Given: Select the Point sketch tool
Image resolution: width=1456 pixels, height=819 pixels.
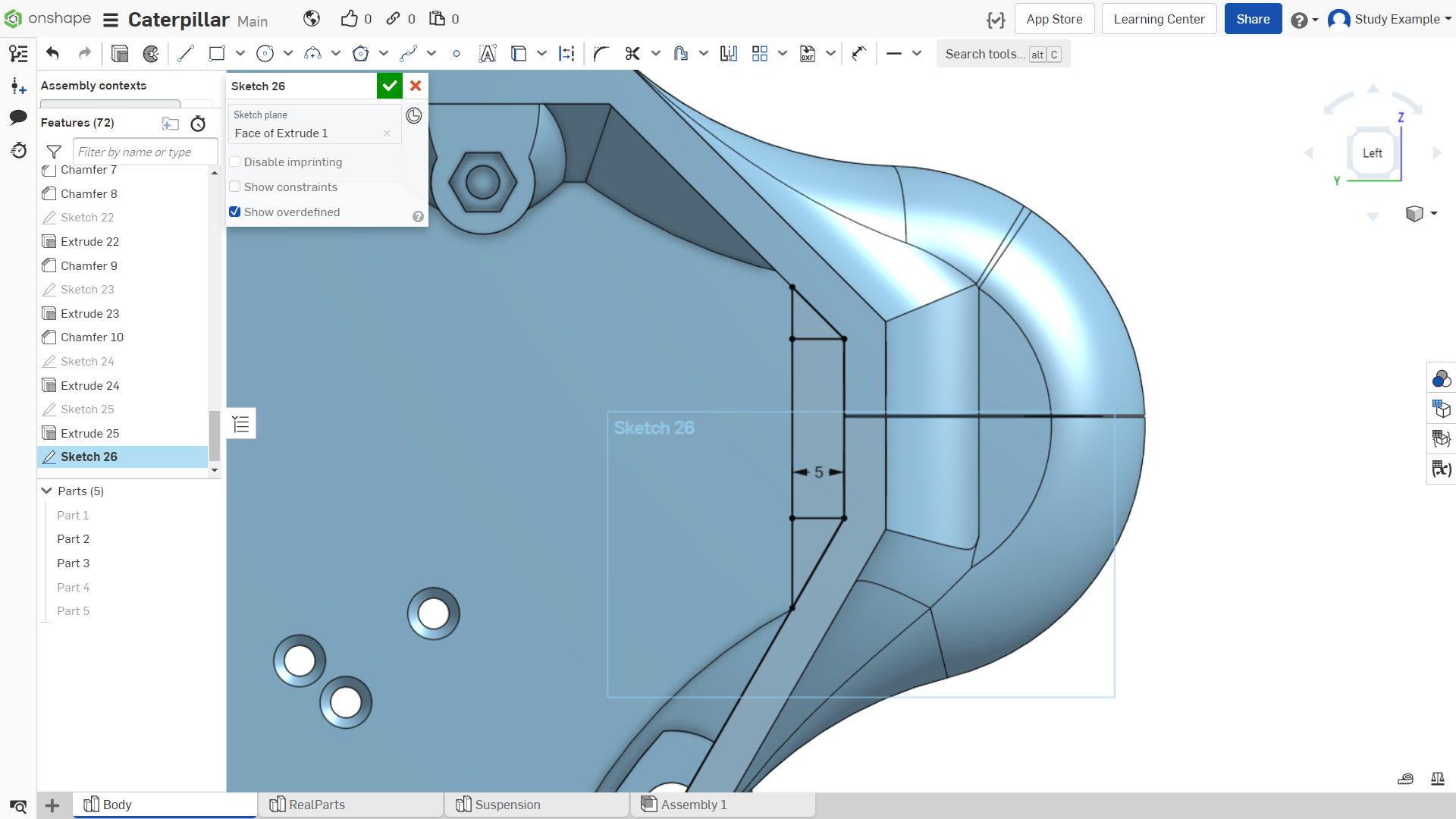Looking at the screenshot, I should (x=456, y=54).
